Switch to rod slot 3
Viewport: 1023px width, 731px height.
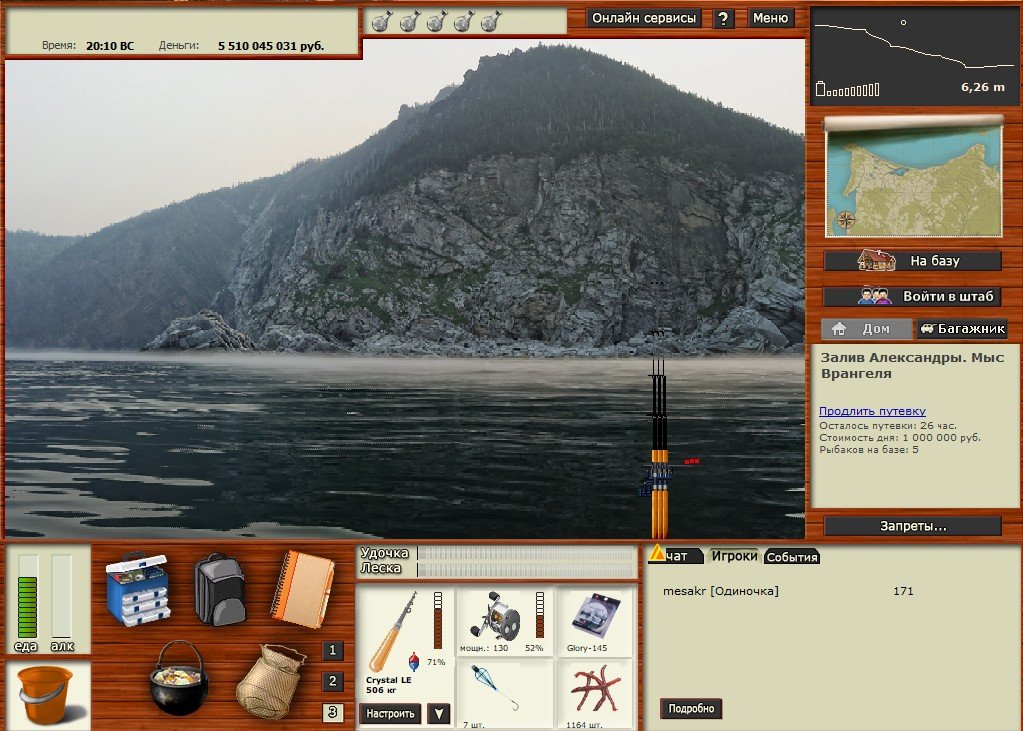click(x=333, y=712)
